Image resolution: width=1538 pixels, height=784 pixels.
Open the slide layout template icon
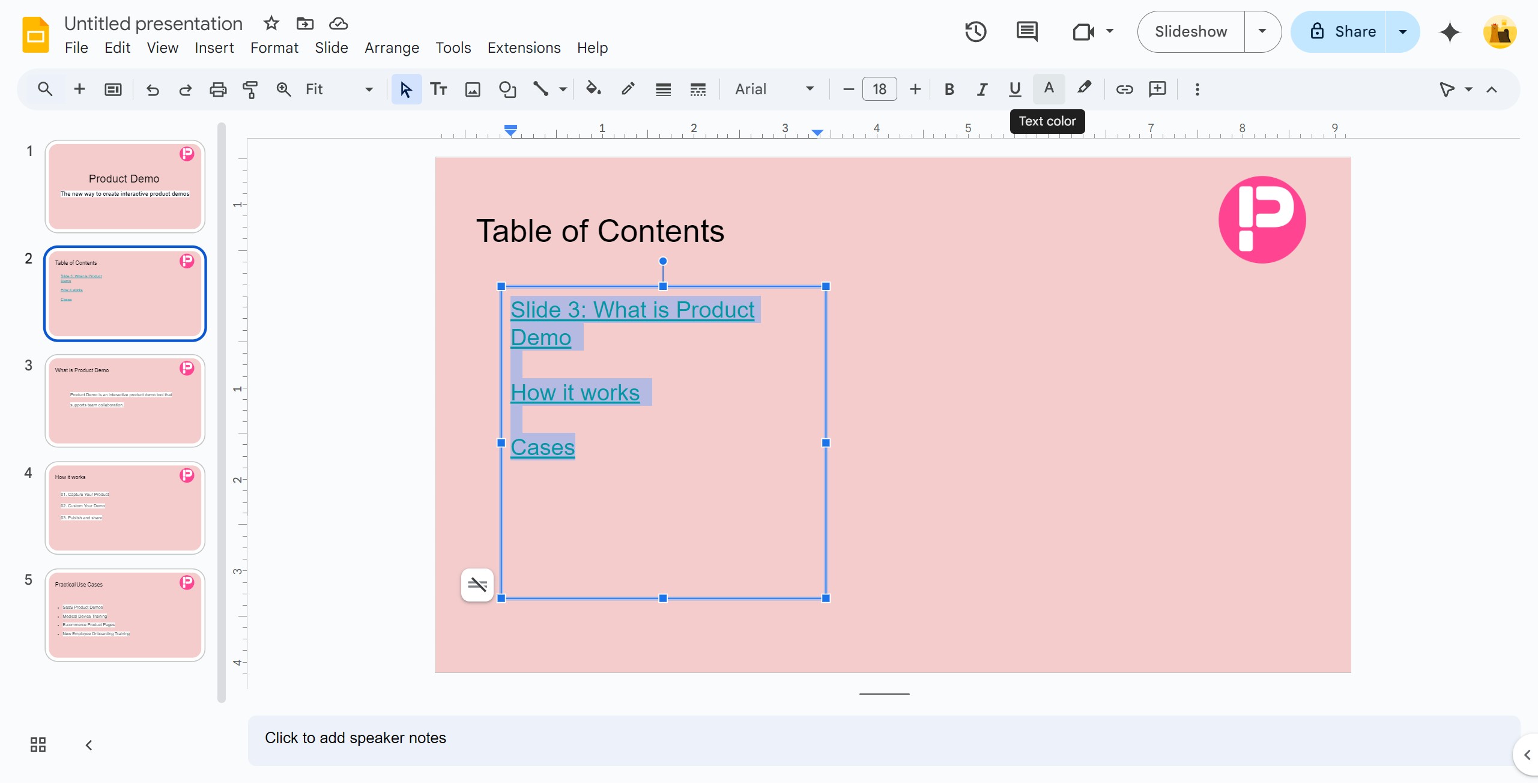113,89
